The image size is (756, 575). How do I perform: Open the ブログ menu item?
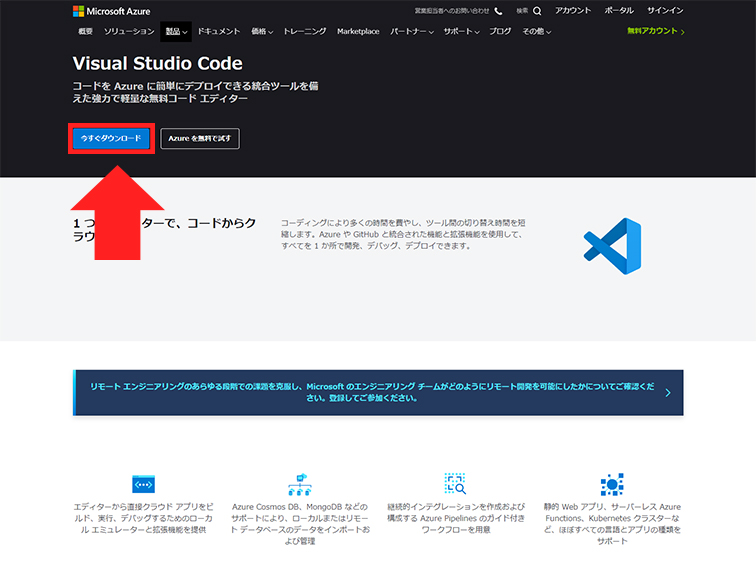pyautogui.click(x=500, y=31)
